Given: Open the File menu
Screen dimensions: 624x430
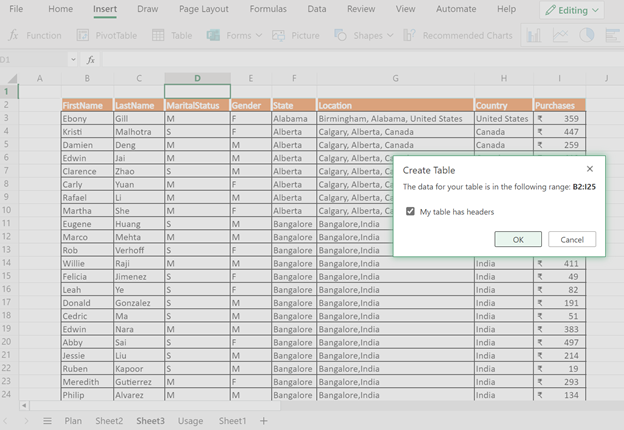Looking at the screenshot, I should click(16, 9).
